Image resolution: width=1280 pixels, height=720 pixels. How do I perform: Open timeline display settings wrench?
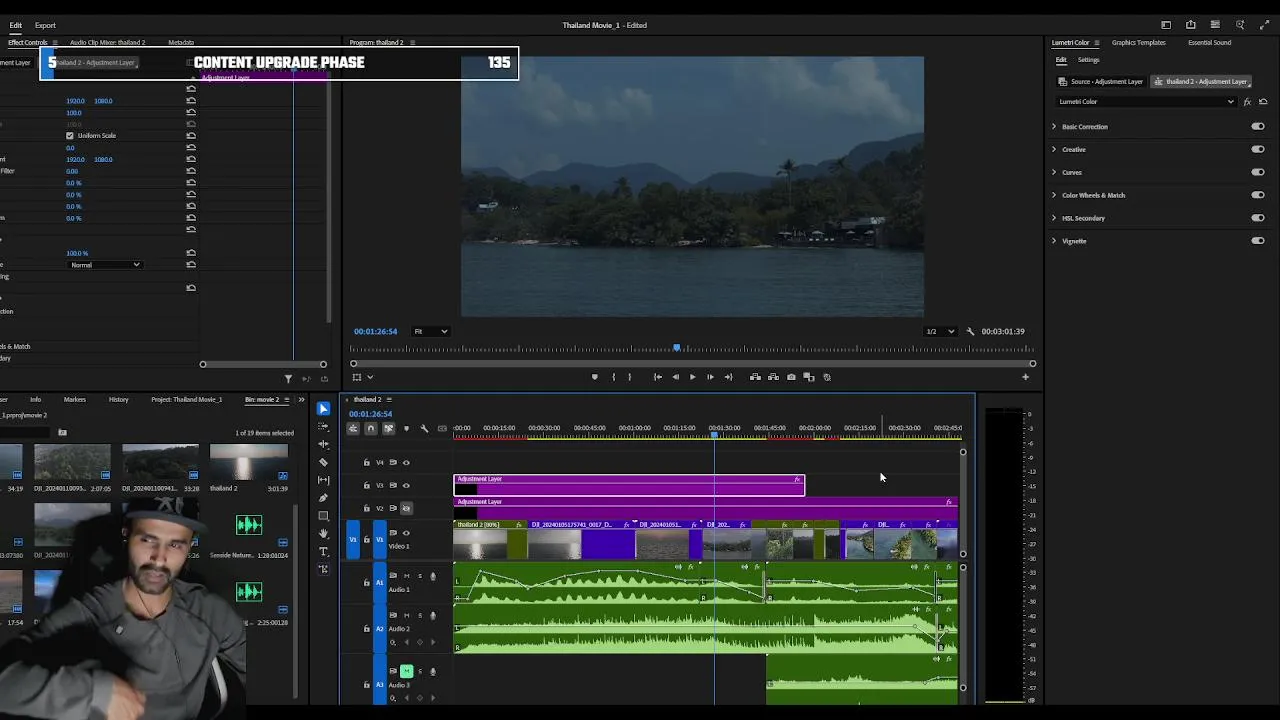point(424,429)
